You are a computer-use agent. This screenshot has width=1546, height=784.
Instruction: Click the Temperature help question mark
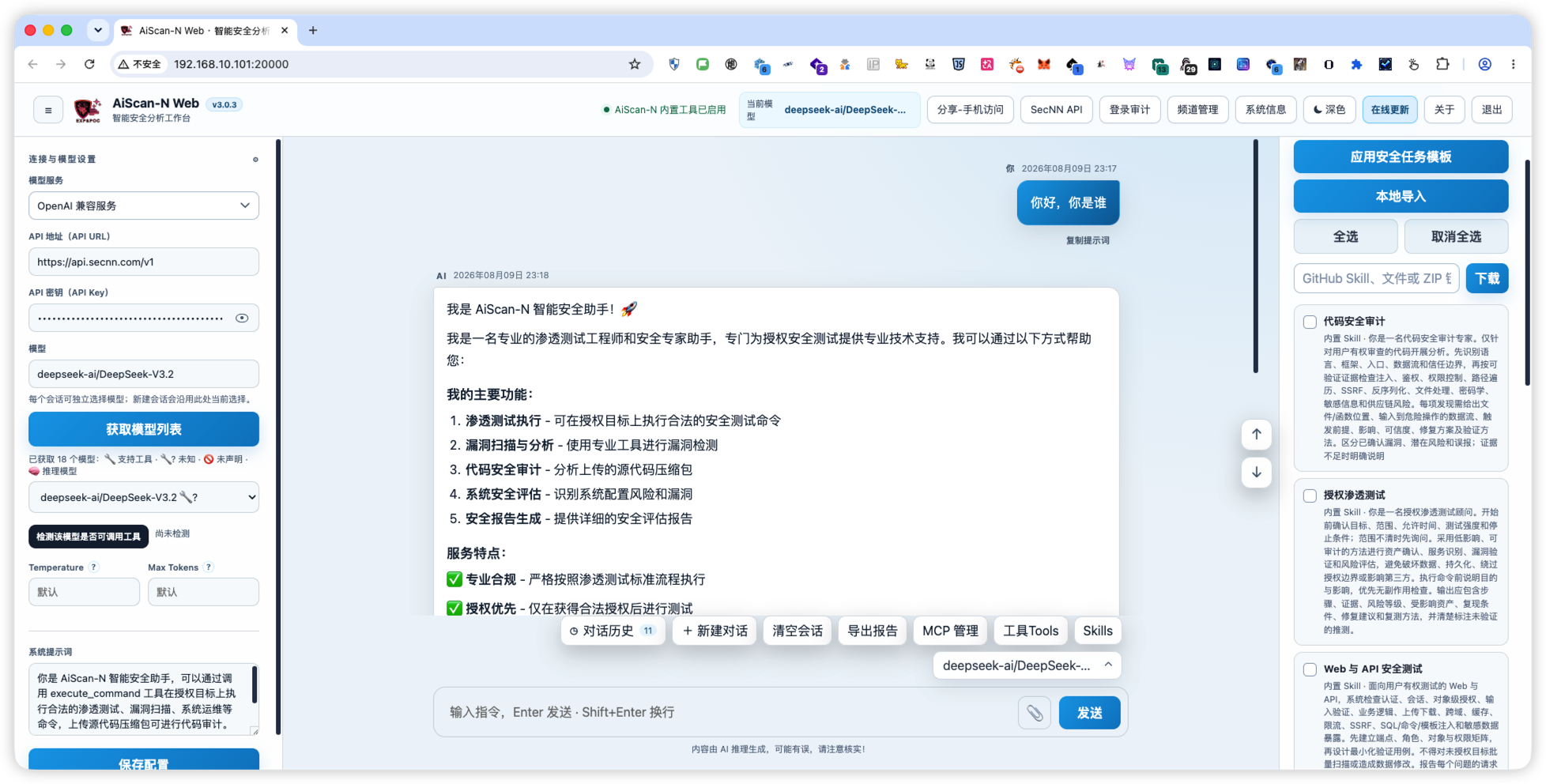pos(94,567)
